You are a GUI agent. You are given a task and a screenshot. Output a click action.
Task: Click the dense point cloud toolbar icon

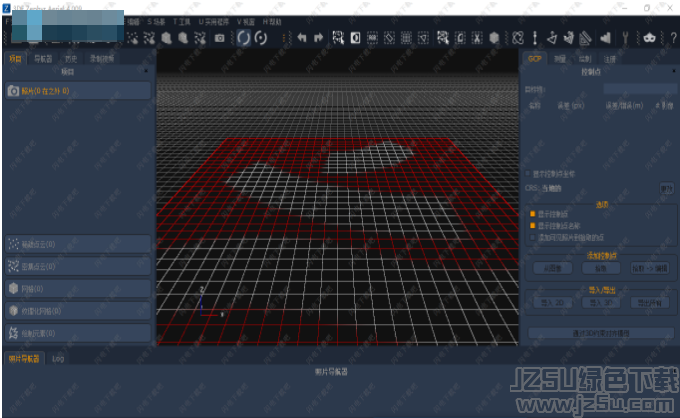[149, 38]
